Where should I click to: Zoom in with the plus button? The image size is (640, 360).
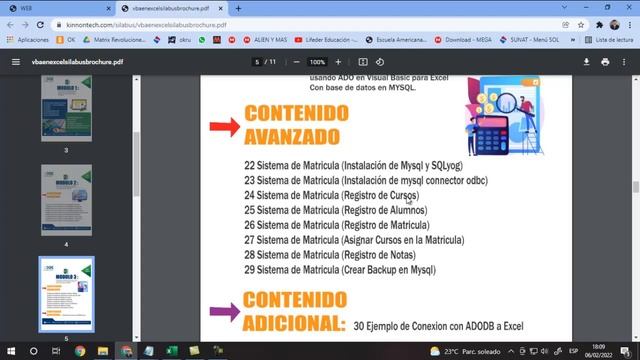(x=338, y=62)
